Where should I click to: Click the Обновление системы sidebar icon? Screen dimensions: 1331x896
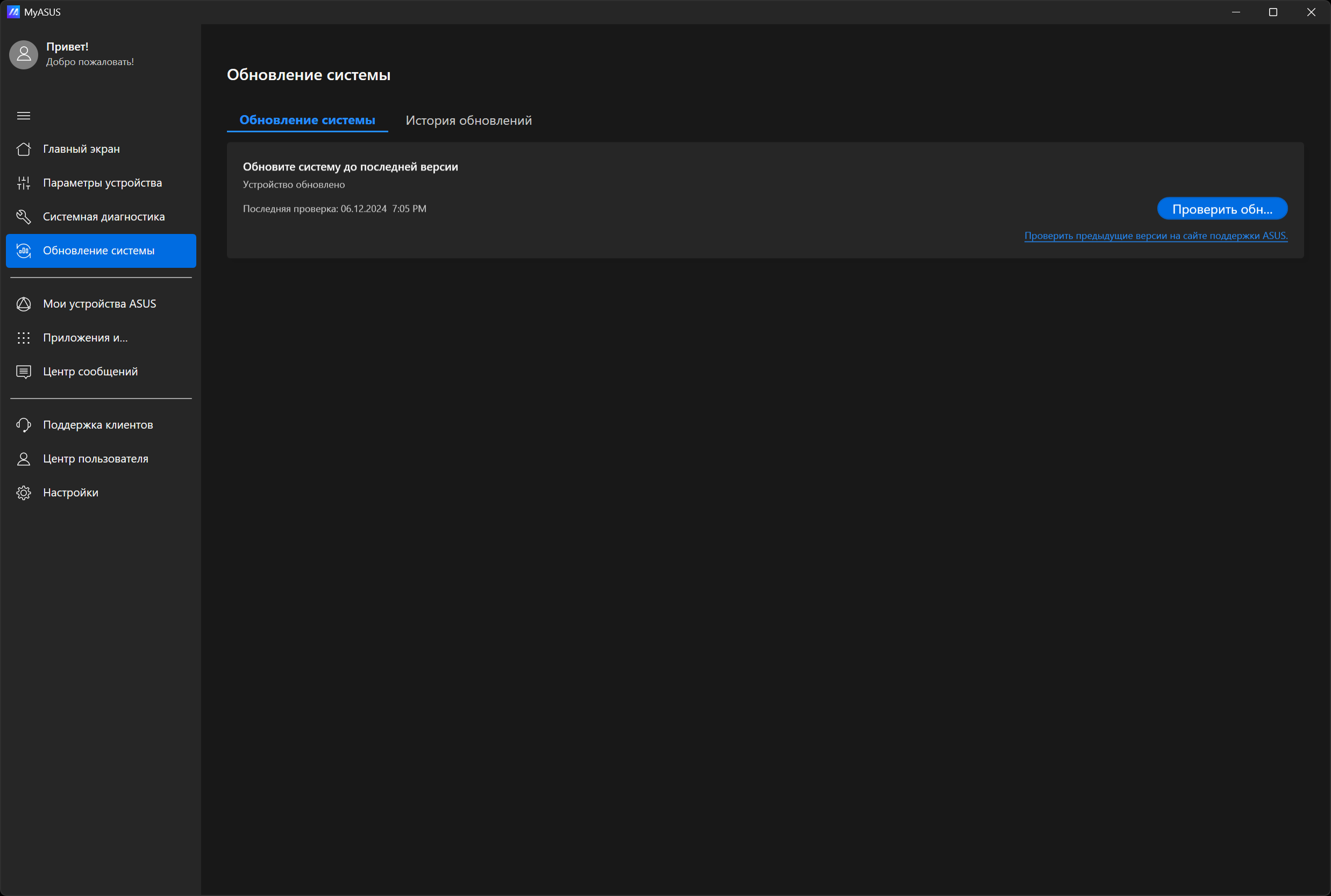click(x=24, y=250)
